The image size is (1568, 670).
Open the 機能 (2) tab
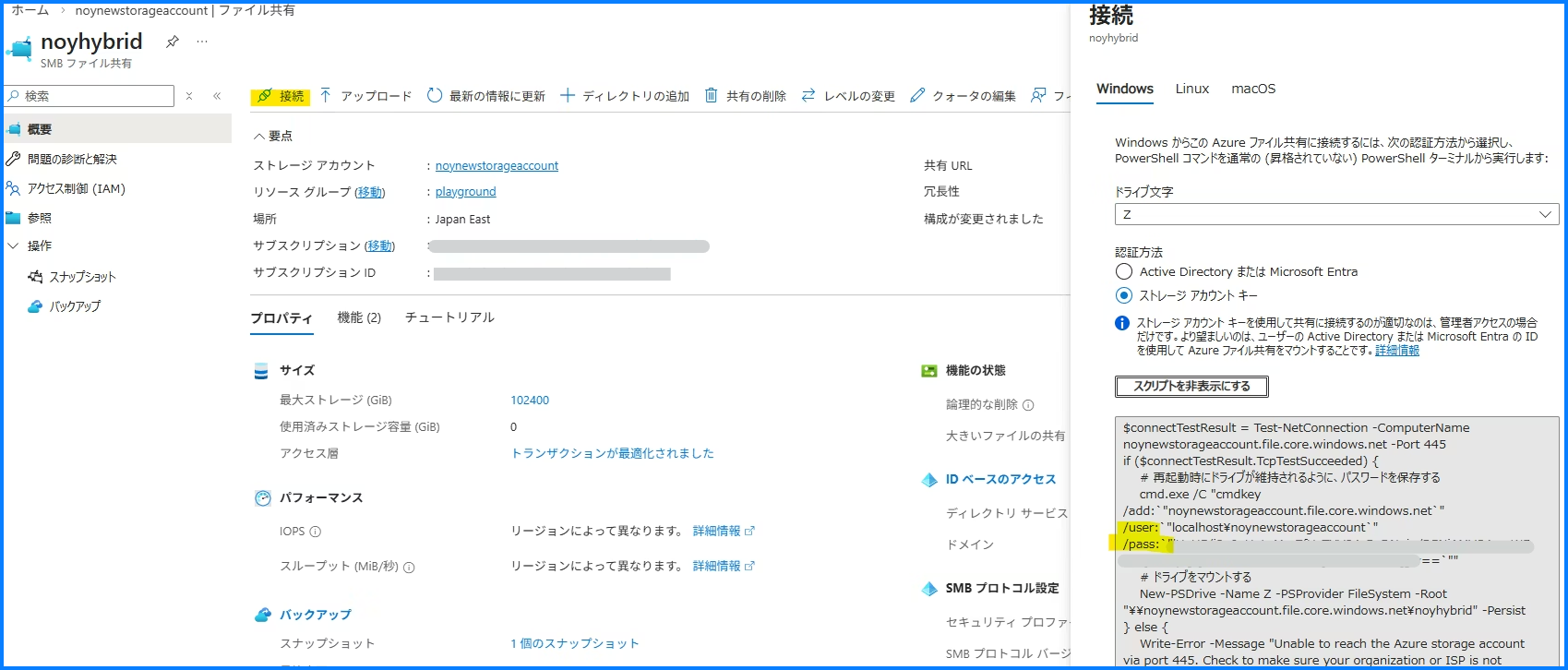pos(359,317)
